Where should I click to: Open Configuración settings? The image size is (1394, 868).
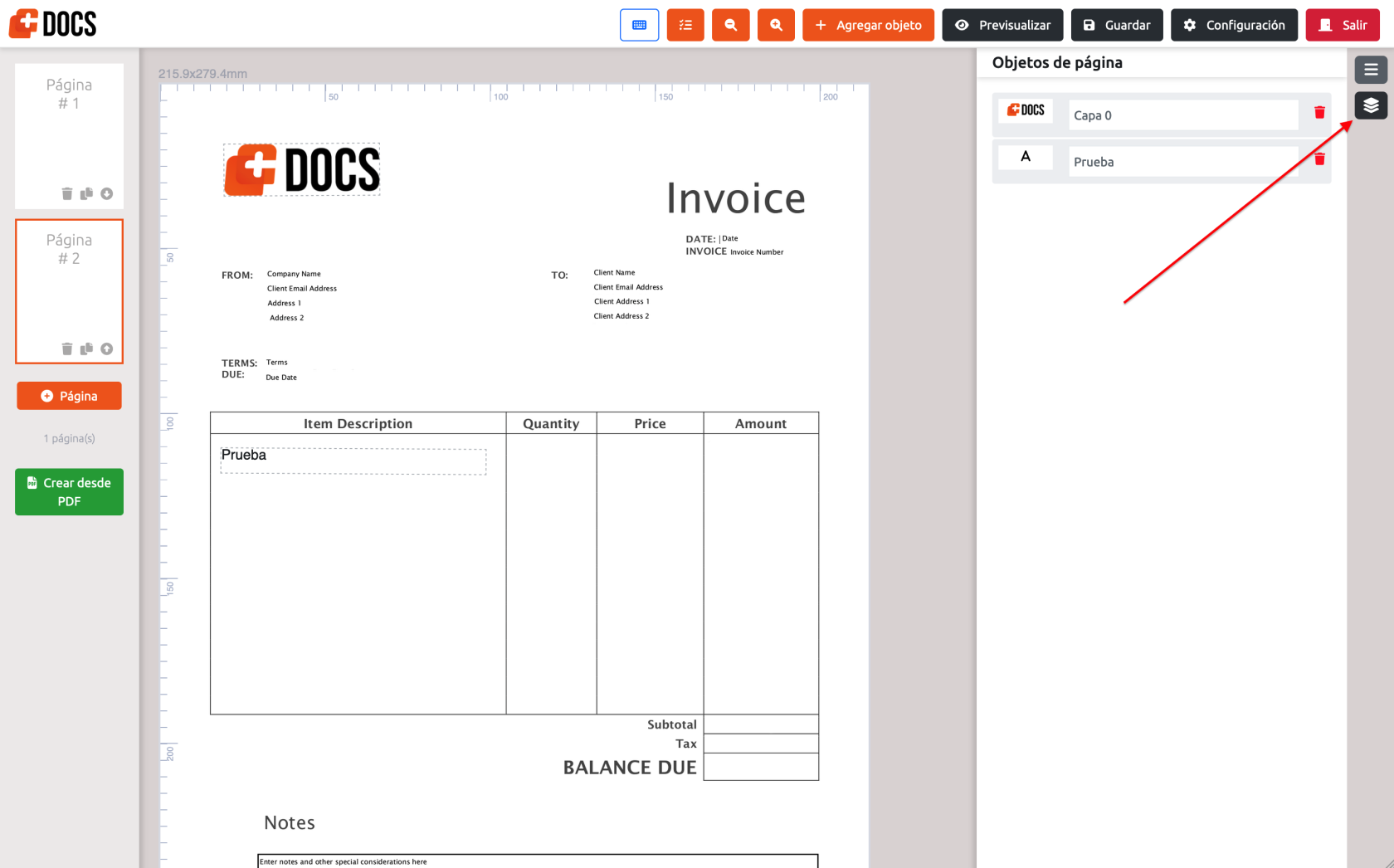point(1234,25)
